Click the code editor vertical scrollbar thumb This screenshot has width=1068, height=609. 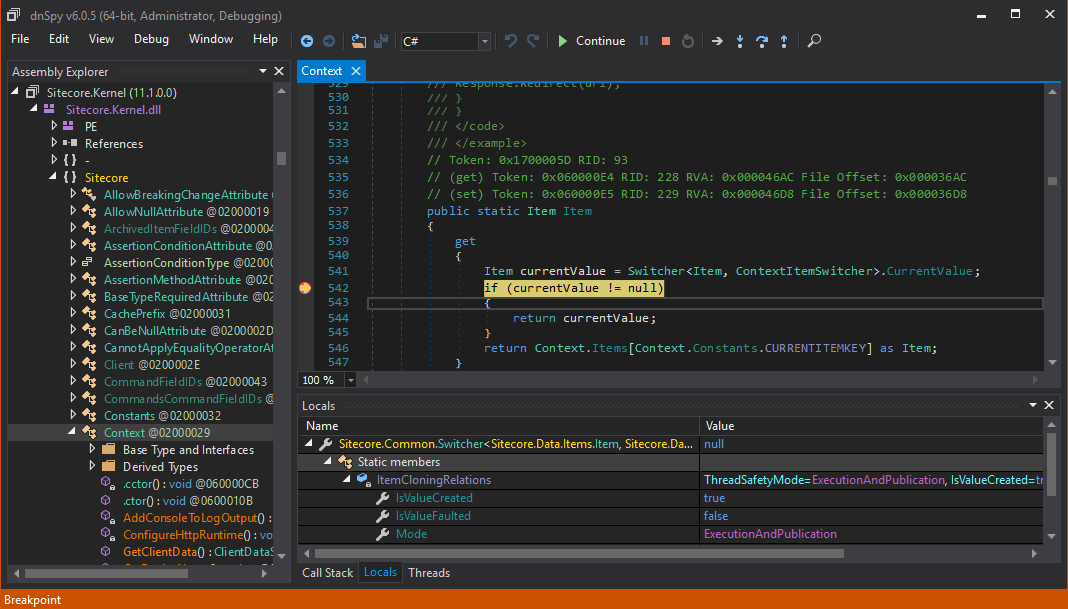point(1052,181)
